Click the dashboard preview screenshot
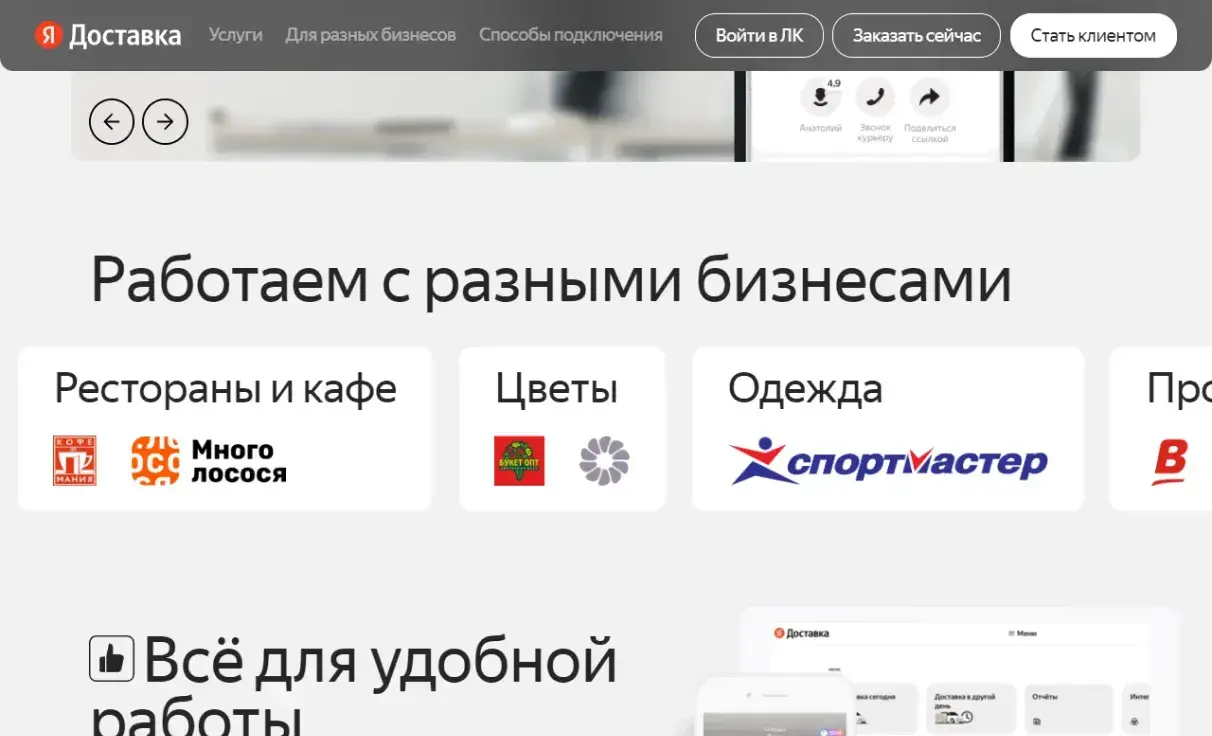The height and width of the screenshot is (736, 1212). tap(960, 671)
